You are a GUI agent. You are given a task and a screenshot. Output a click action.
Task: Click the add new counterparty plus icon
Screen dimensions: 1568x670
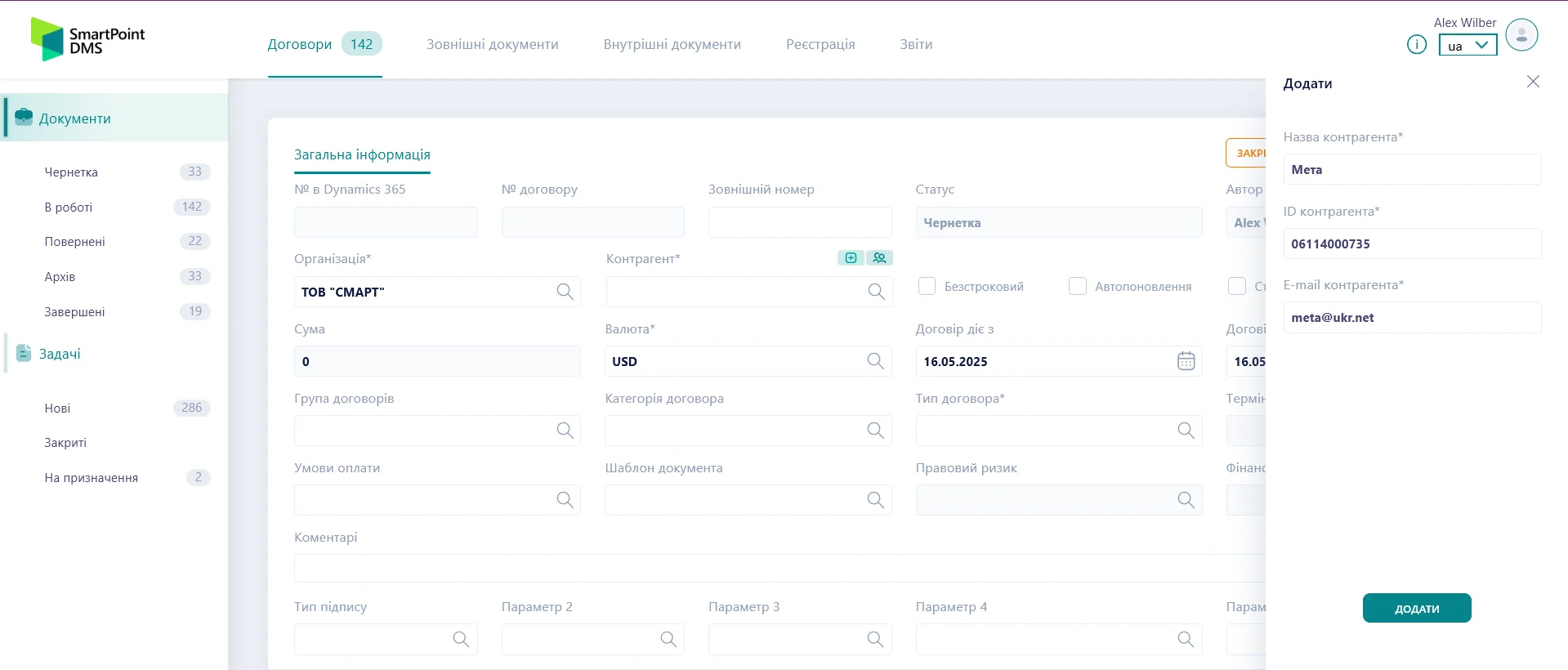pos(851,258)
